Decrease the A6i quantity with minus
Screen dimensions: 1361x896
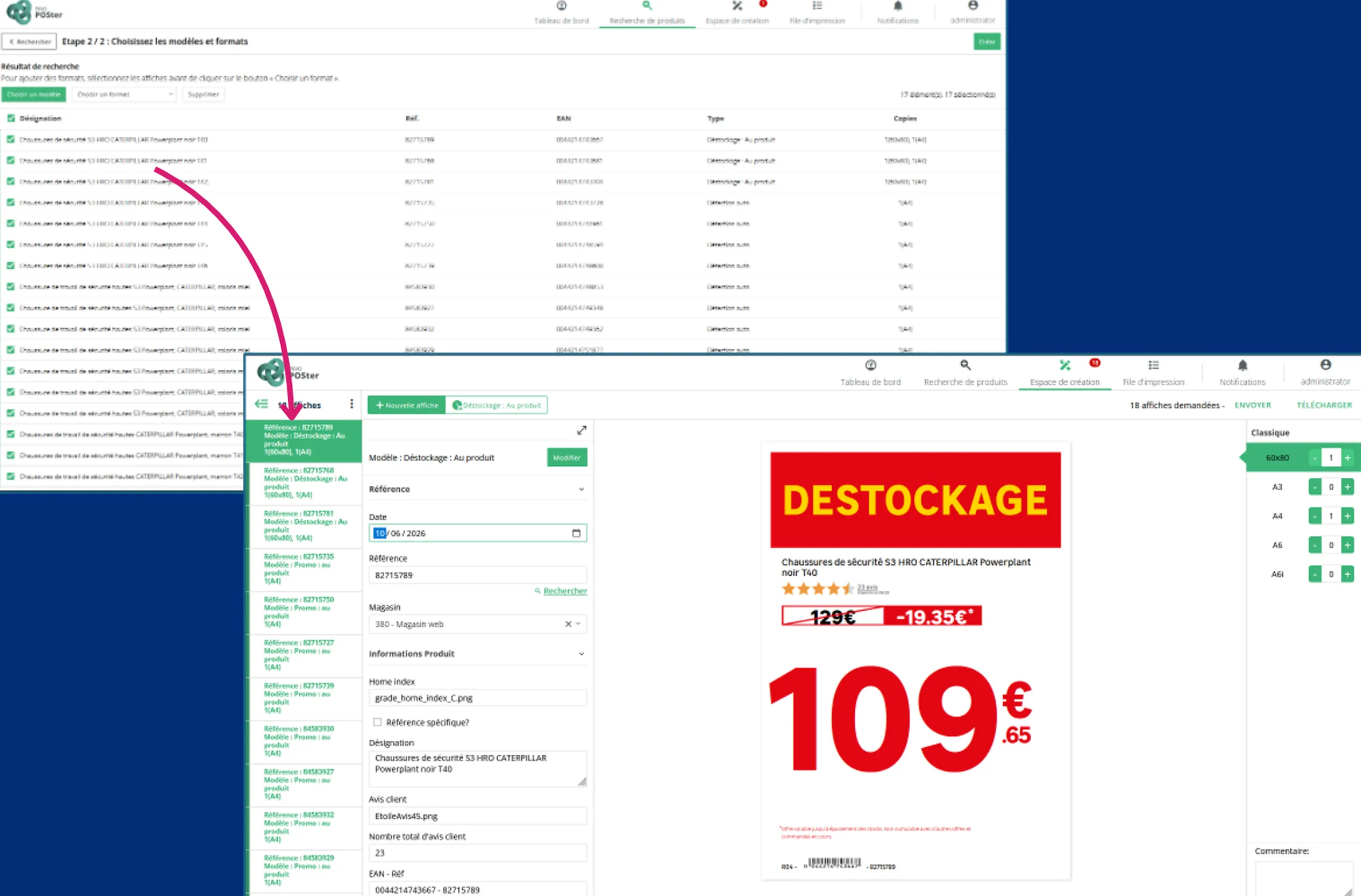point(1315,574)
